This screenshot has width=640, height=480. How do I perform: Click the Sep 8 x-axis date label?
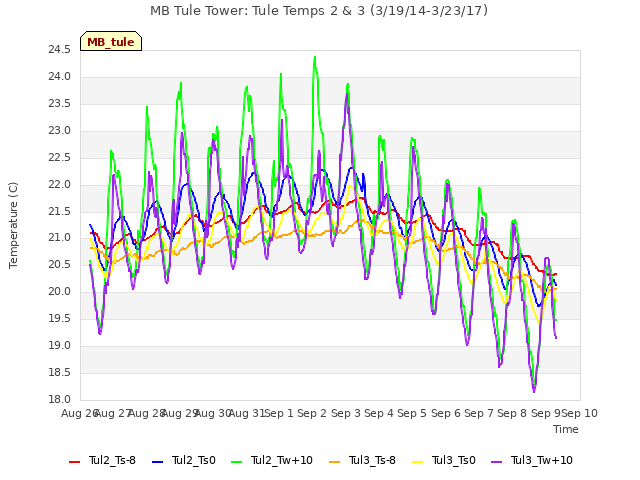512,413
